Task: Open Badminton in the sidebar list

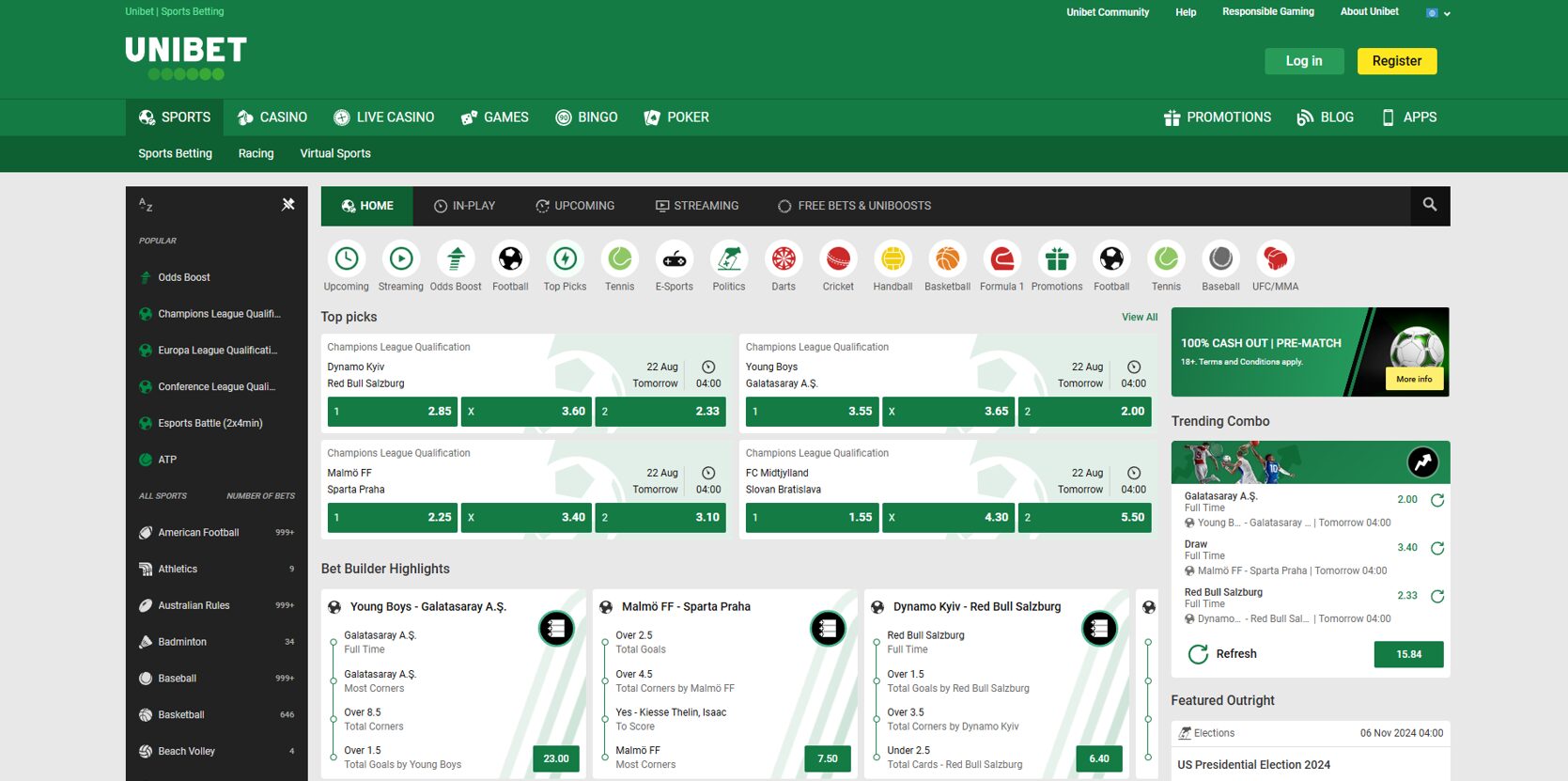Action: pos(217,642)
